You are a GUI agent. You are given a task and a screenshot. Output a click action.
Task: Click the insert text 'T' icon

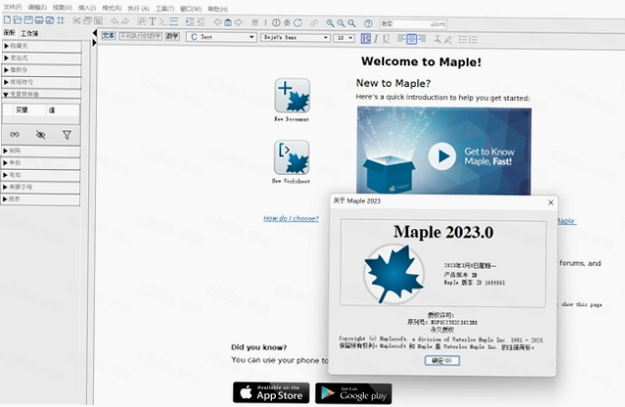point(152,22)
